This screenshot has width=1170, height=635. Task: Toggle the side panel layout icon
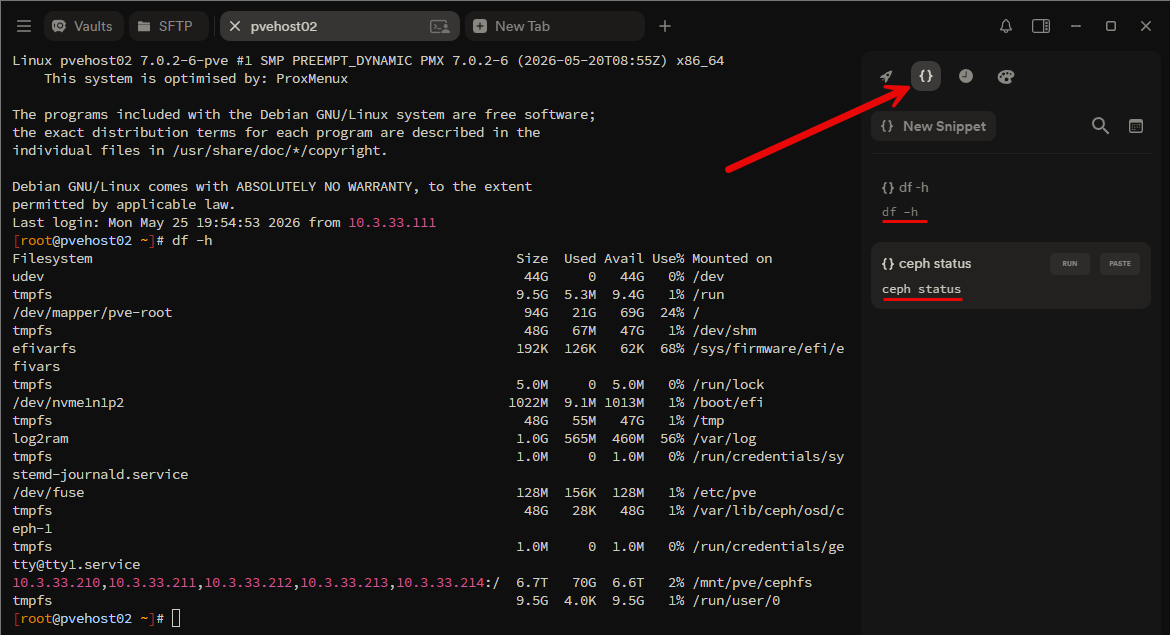coord(1041,26)
